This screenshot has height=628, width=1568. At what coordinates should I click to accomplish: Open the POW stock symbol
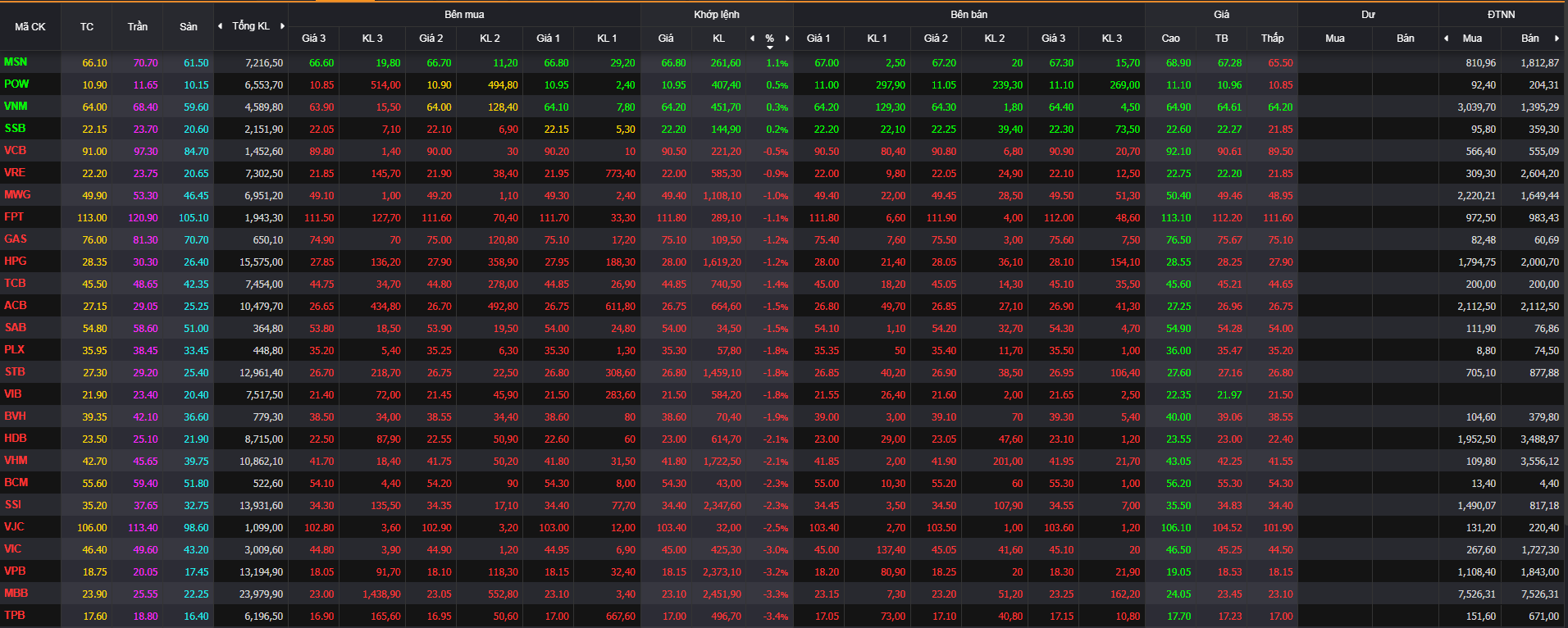coord(16,84)
